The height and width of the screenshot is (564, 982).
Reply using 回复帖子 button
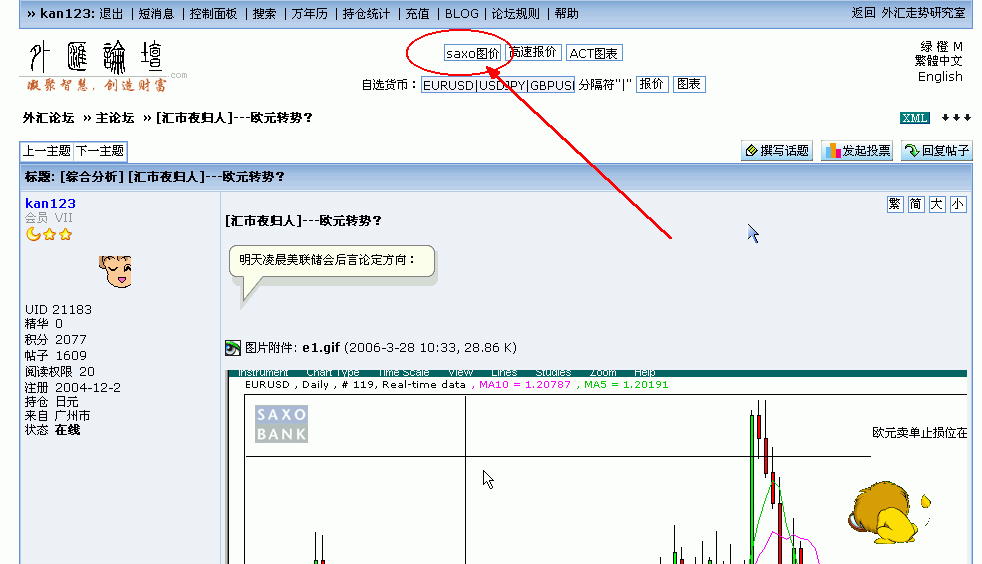[937, 151]
